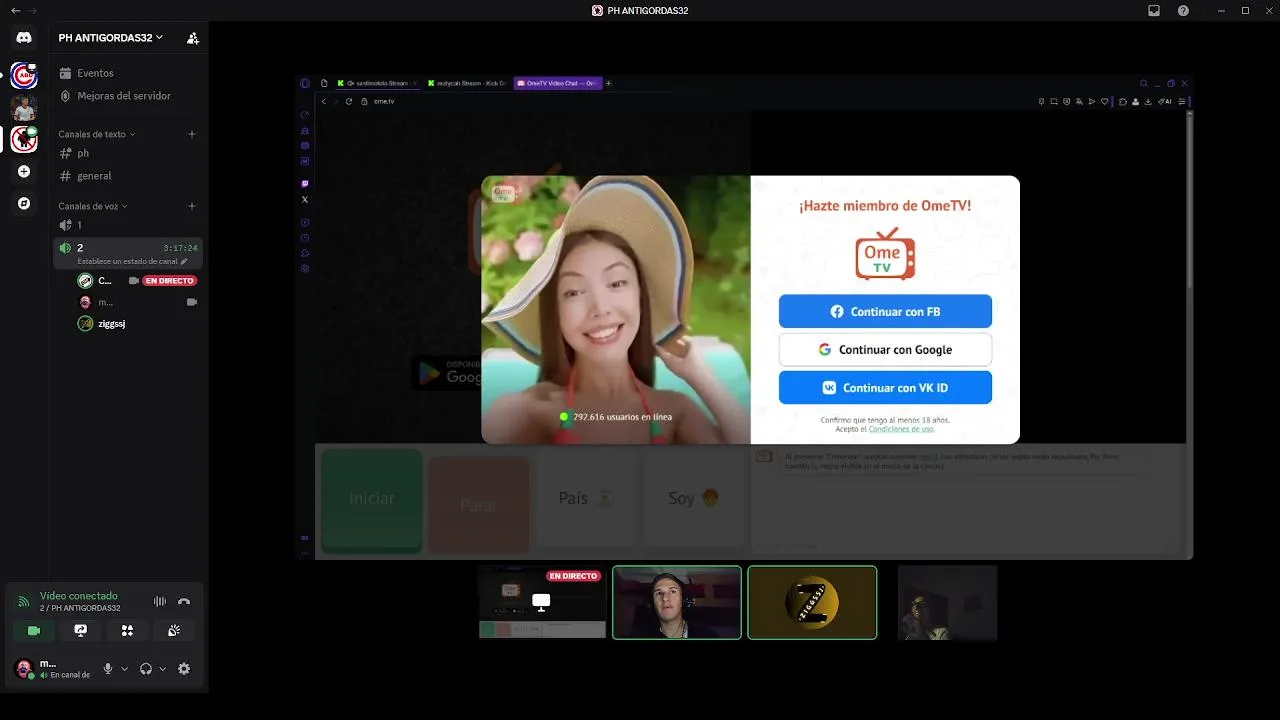
Task: Toggle noise suppression waveform icon
Action: click(x=159, y=601)
